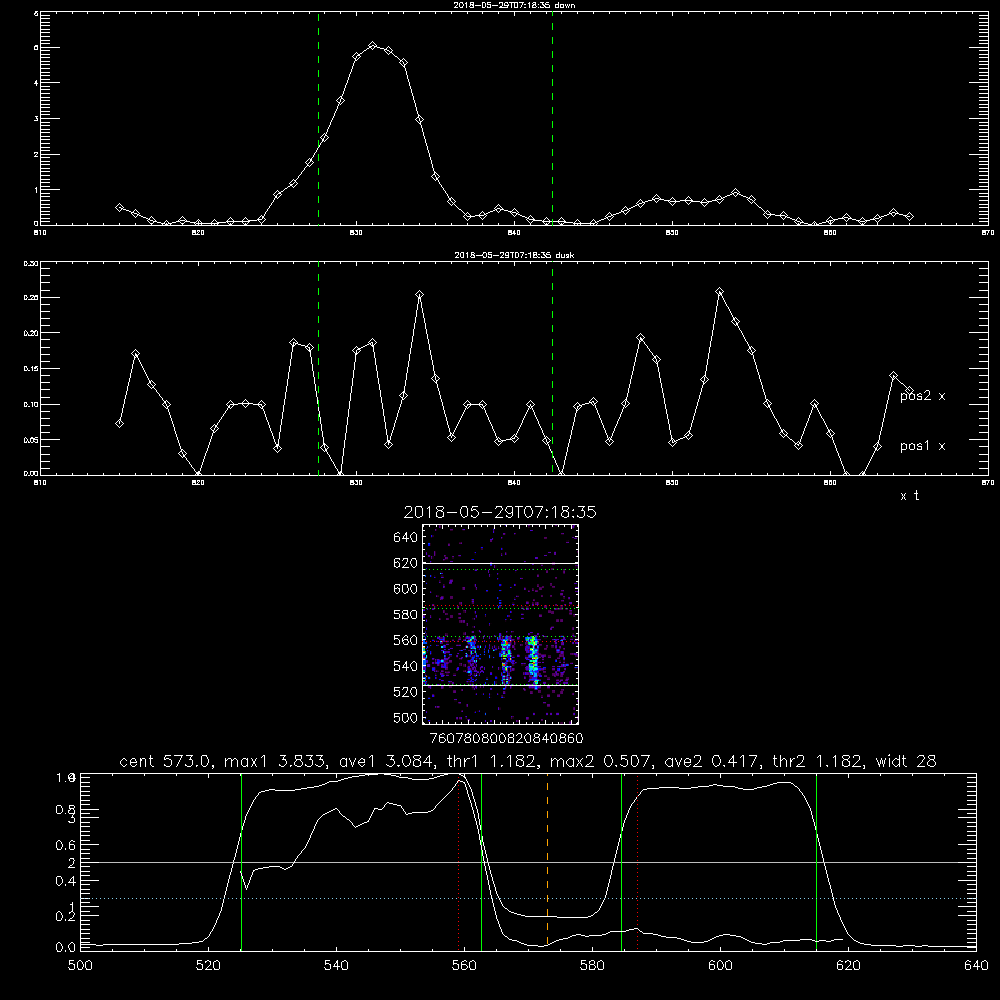The height and width of the screenshot is (1000, 1000).
Task: Click right green dashed line in dawn plot
Action: [552, 118]
